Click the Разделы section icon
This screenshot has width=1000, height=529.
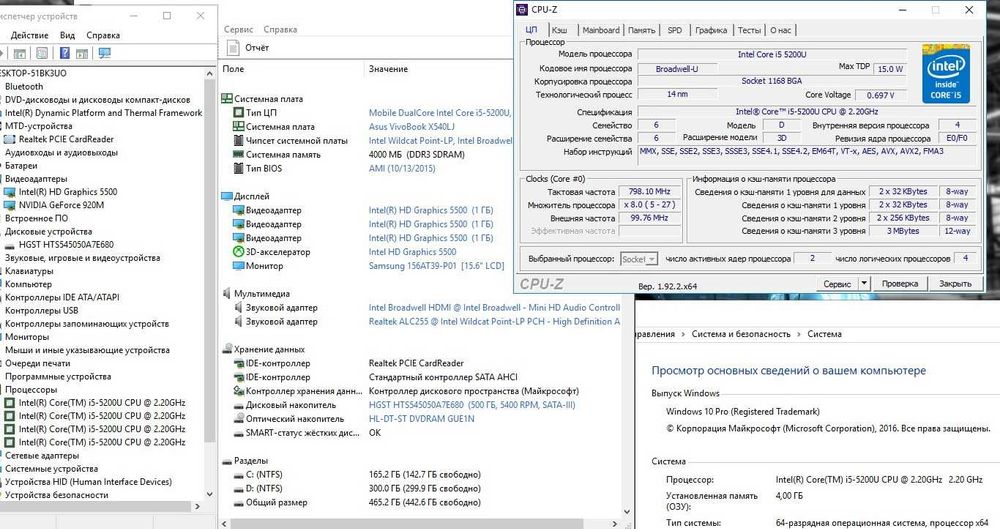[226, 461]
